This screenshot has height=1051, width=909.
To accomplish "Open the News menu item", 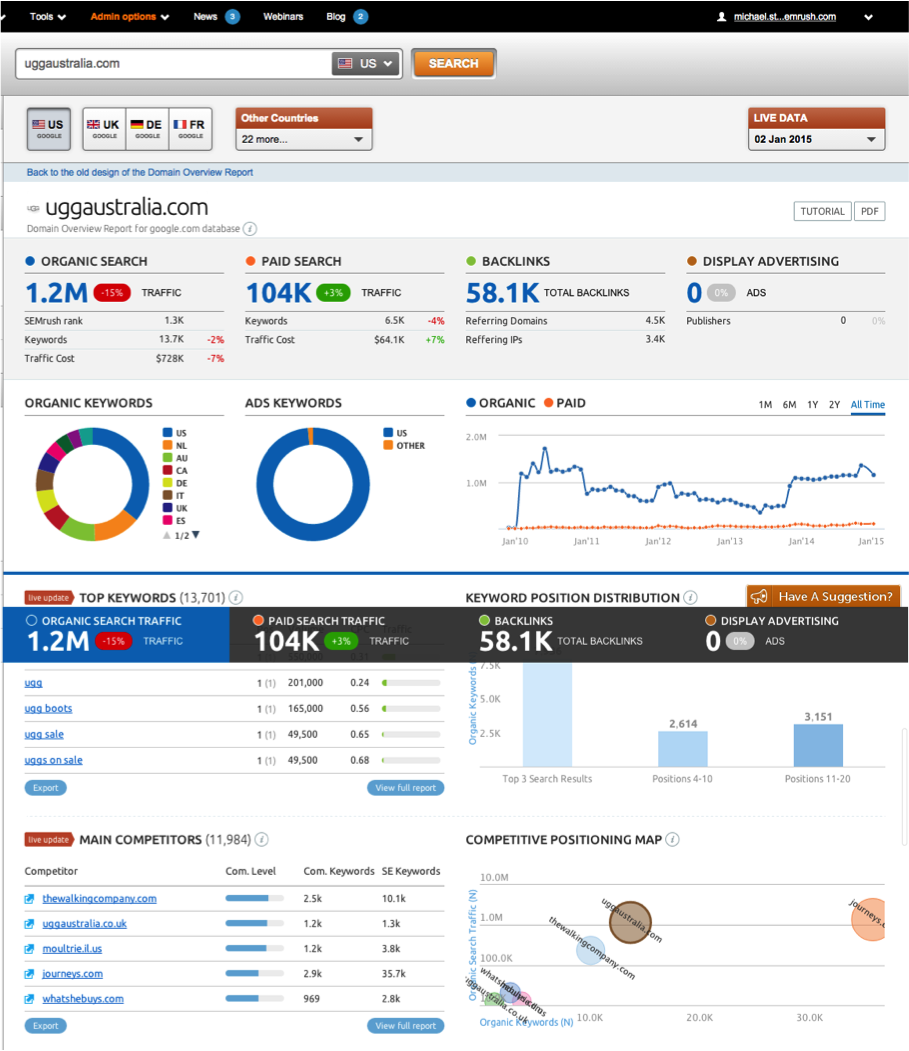I will 205,17.
